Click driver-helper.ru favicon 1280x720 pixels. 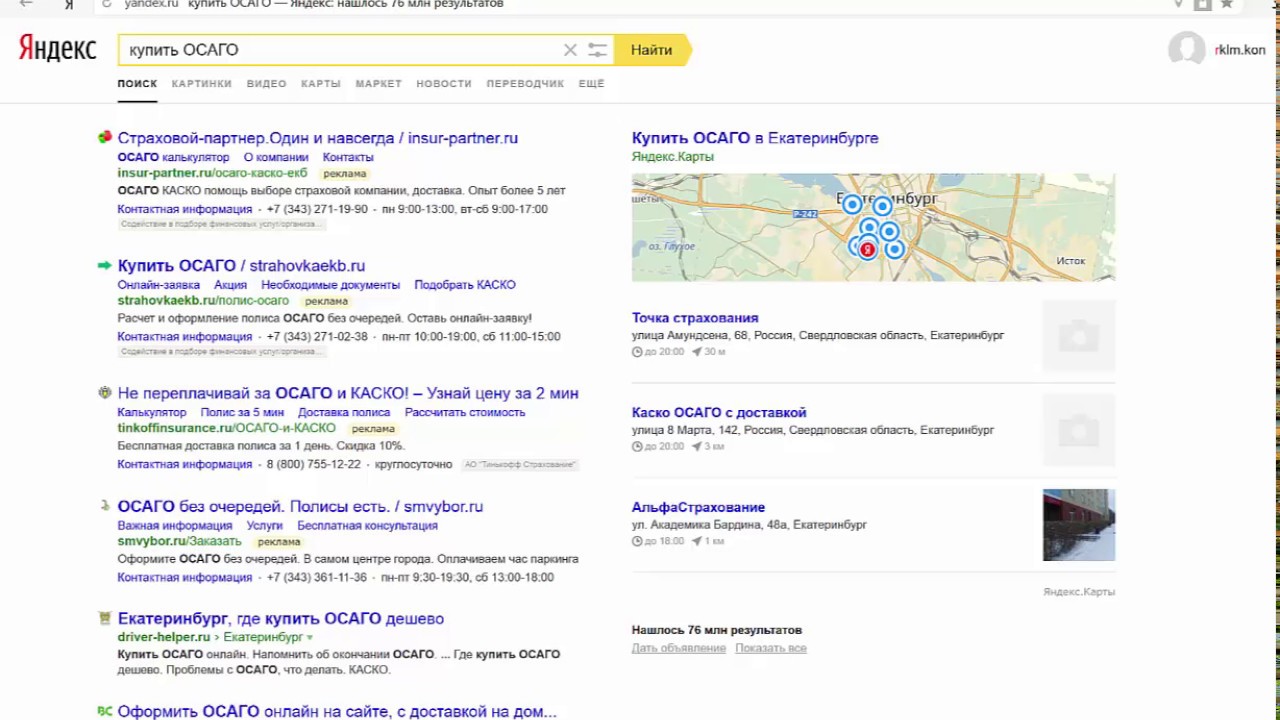click(x=104, y=618)
